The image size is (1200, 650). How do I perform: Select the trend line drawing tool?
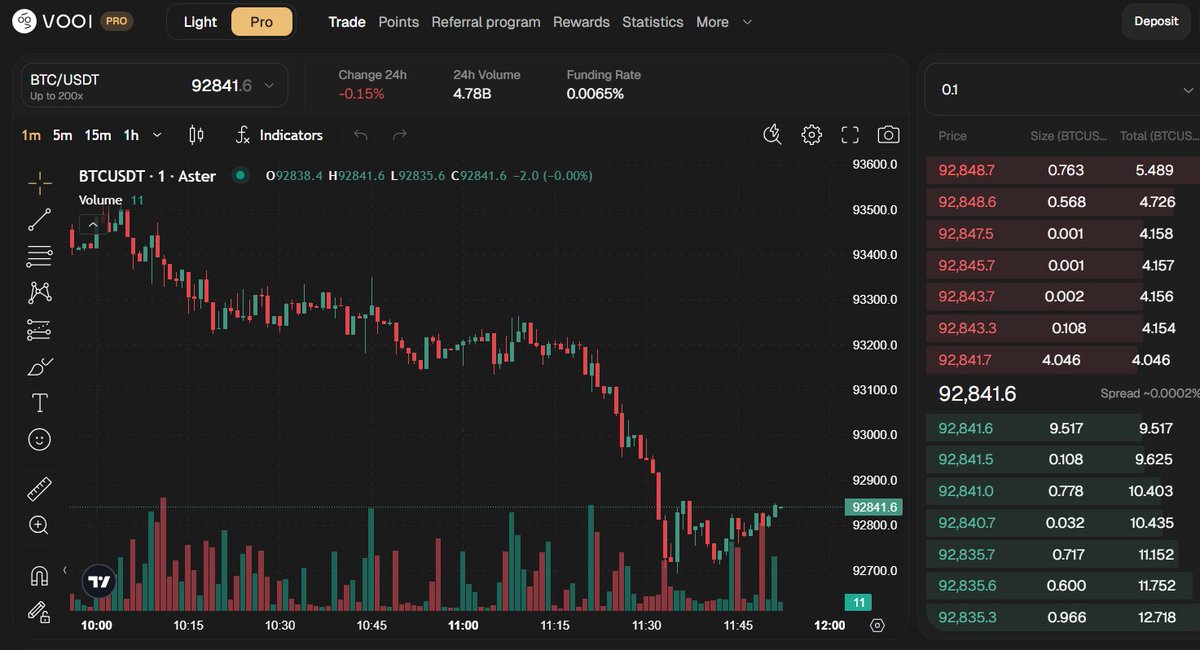tap(39, 218)
